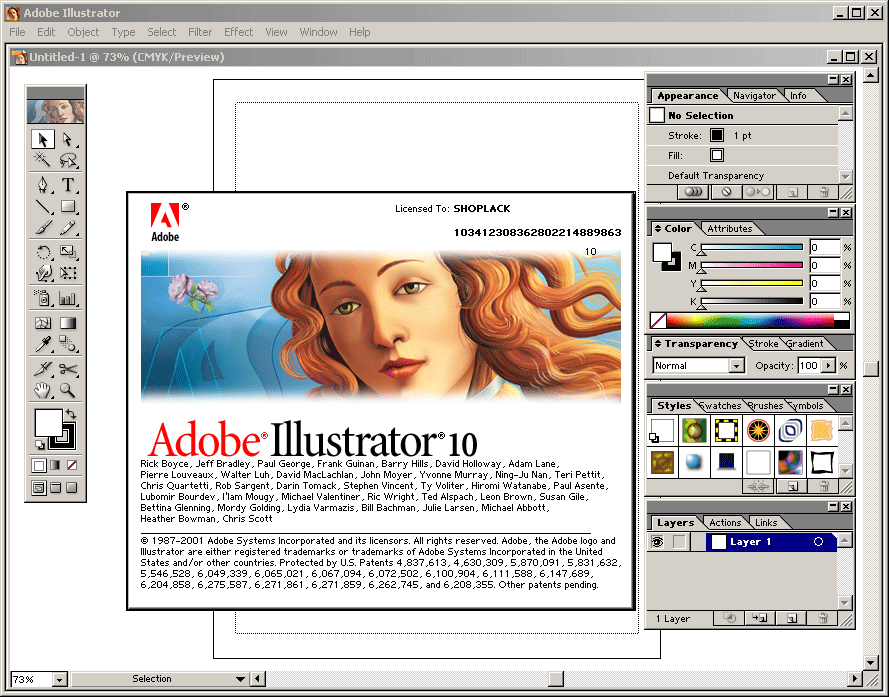The height and width of the screenshot is (697, 889).
Task: Open the Opacity slider arrow
Action: coord(828,366)
